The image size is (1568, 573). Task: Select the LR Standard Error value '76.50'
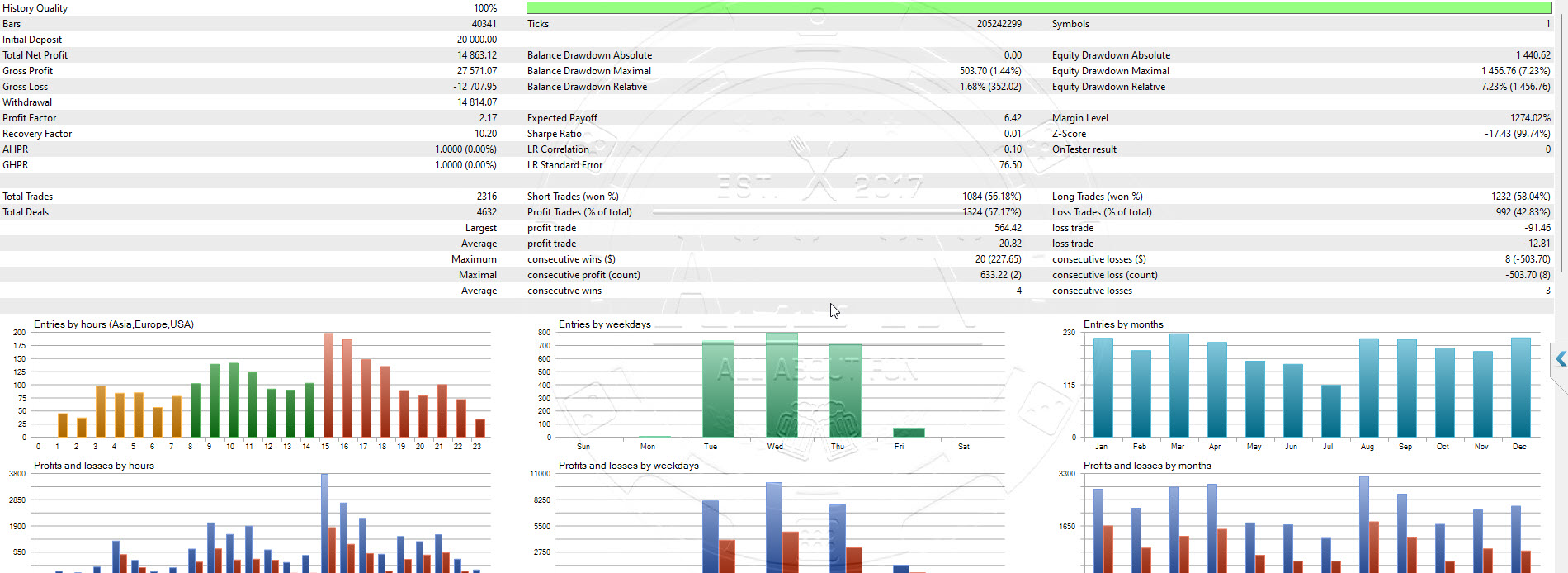point(1011,165)
